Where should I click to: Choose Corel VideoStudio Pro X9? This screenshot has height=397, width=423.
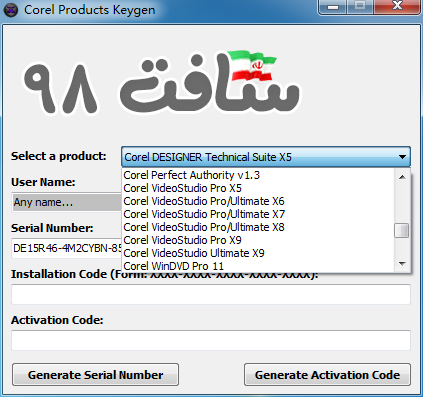(x=259, y=240)
